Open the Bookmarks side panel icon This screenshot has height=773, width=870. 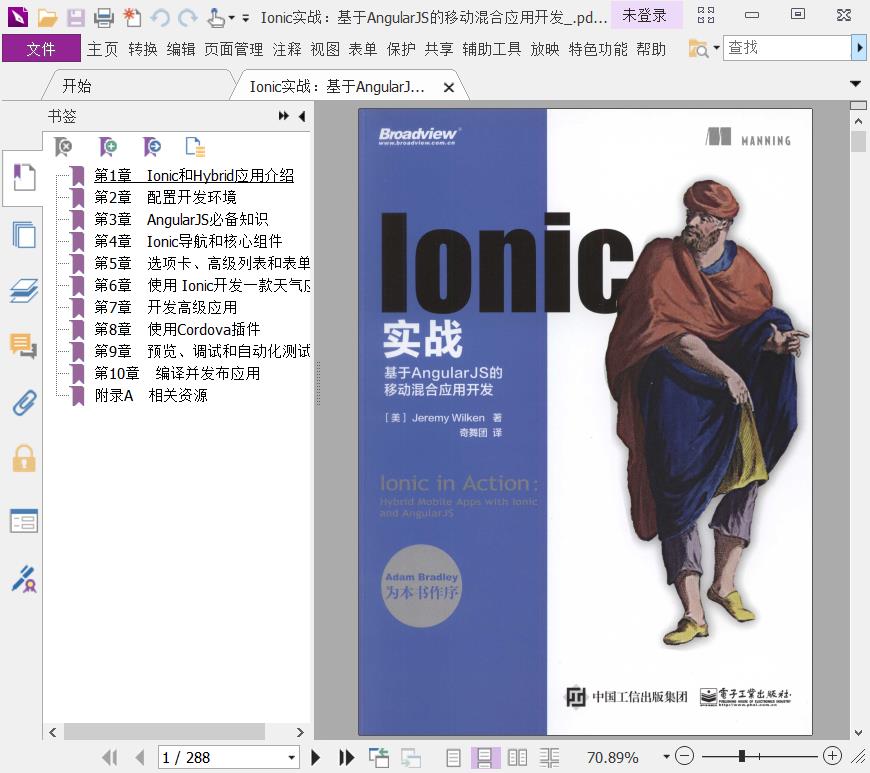pyautogui.click(x=24, y=178)
